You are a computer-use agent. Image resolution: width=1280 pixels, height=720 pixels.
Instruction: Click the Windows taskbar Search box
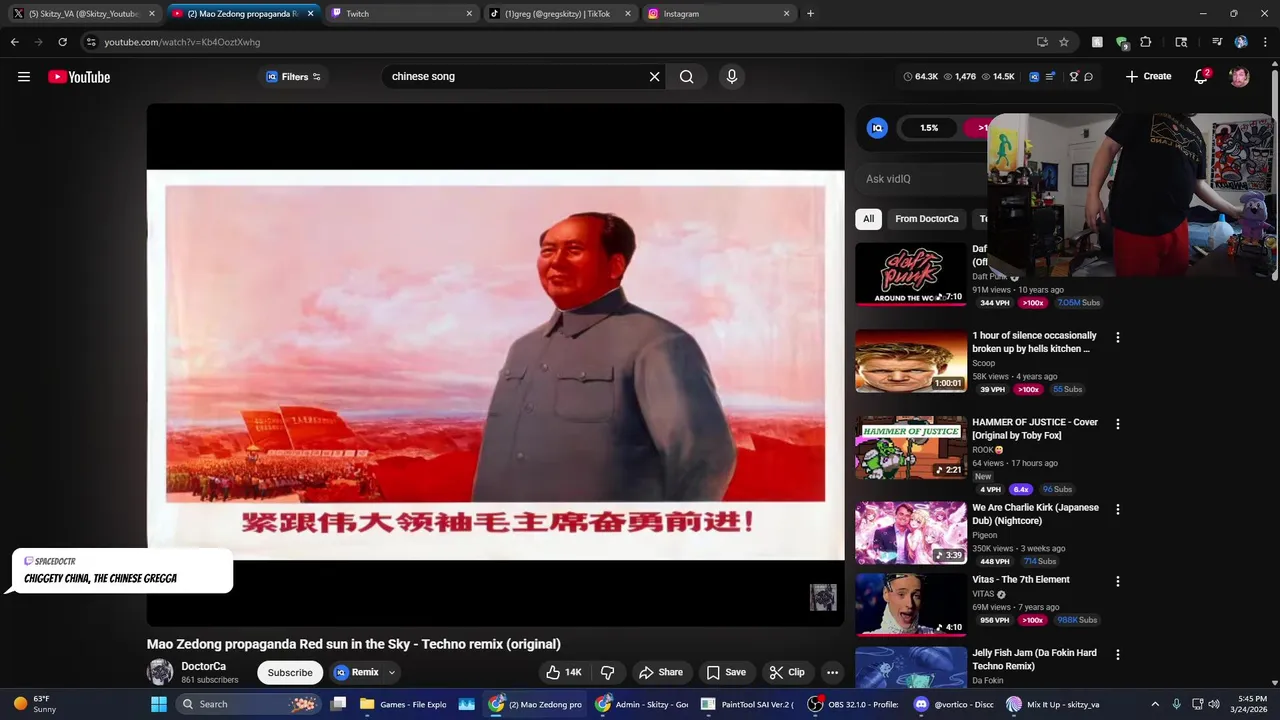[250, 704]
